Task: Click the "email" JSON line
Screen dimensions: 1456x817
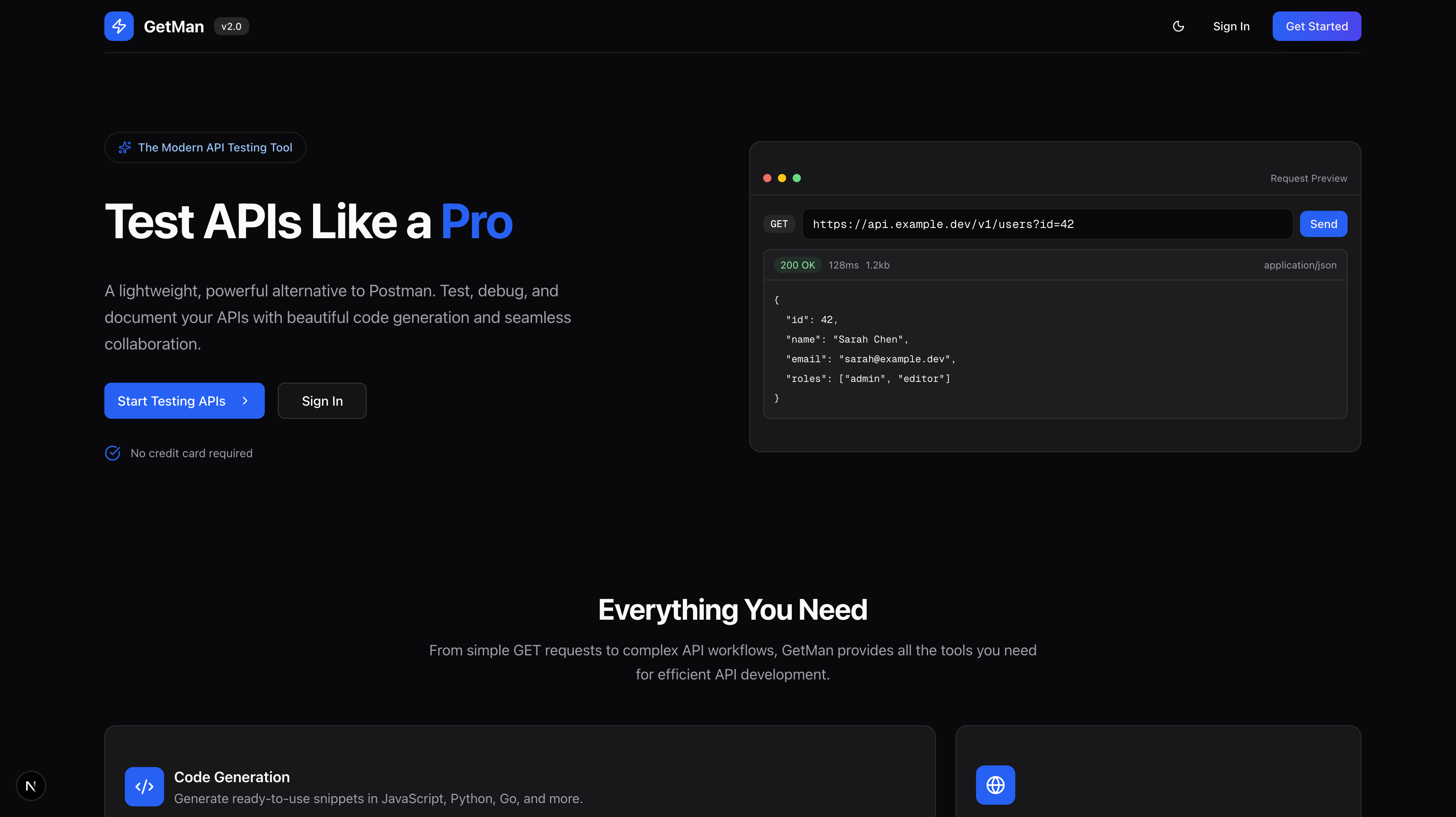Action: pos(870,359)
